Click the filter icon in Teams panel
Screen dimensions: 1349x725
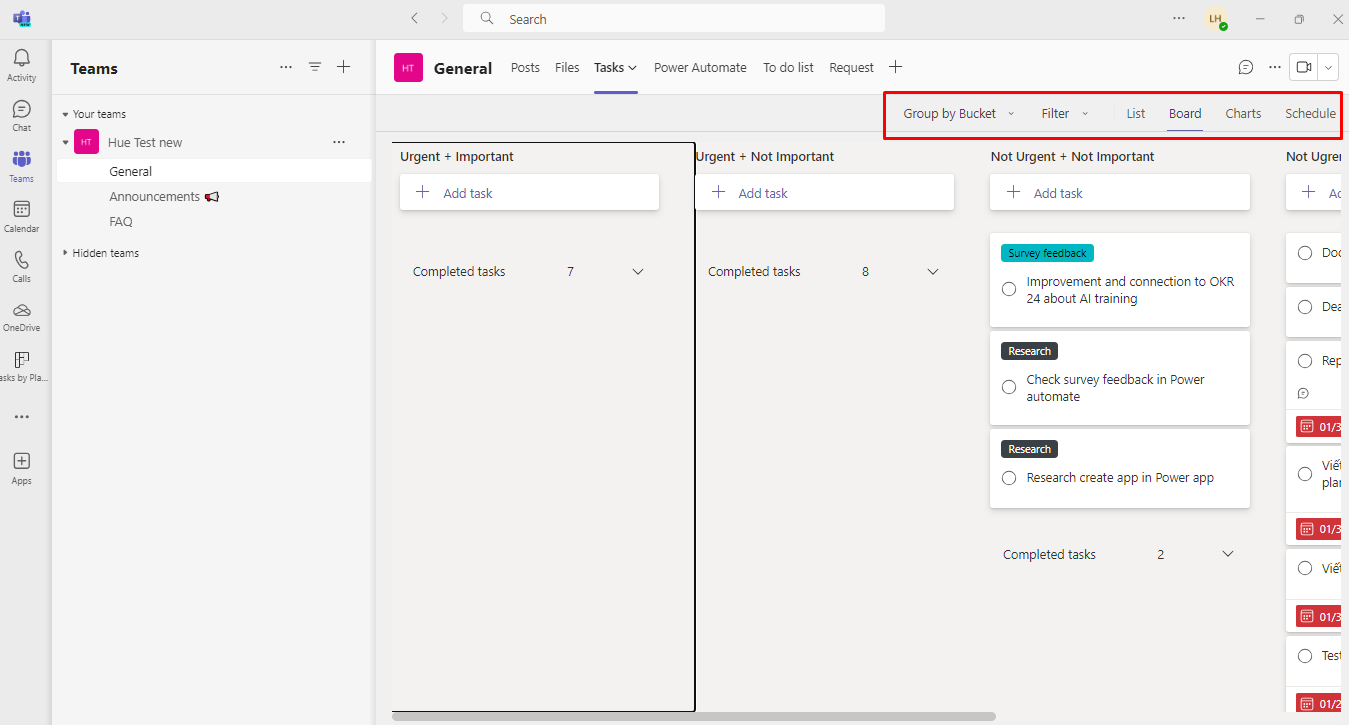[315, 67]
